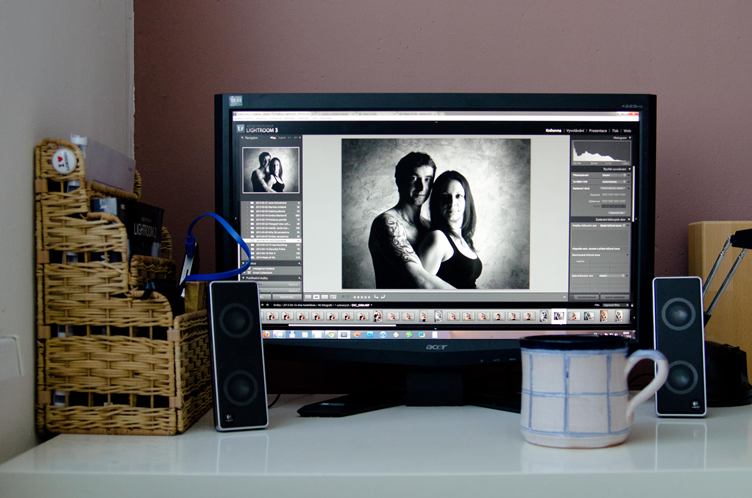Image resolution: width=752 pixels, height=498 pixels.
Task: Rotate photo counterclockwise with toolbar arrow
Action: coord(376,297)
